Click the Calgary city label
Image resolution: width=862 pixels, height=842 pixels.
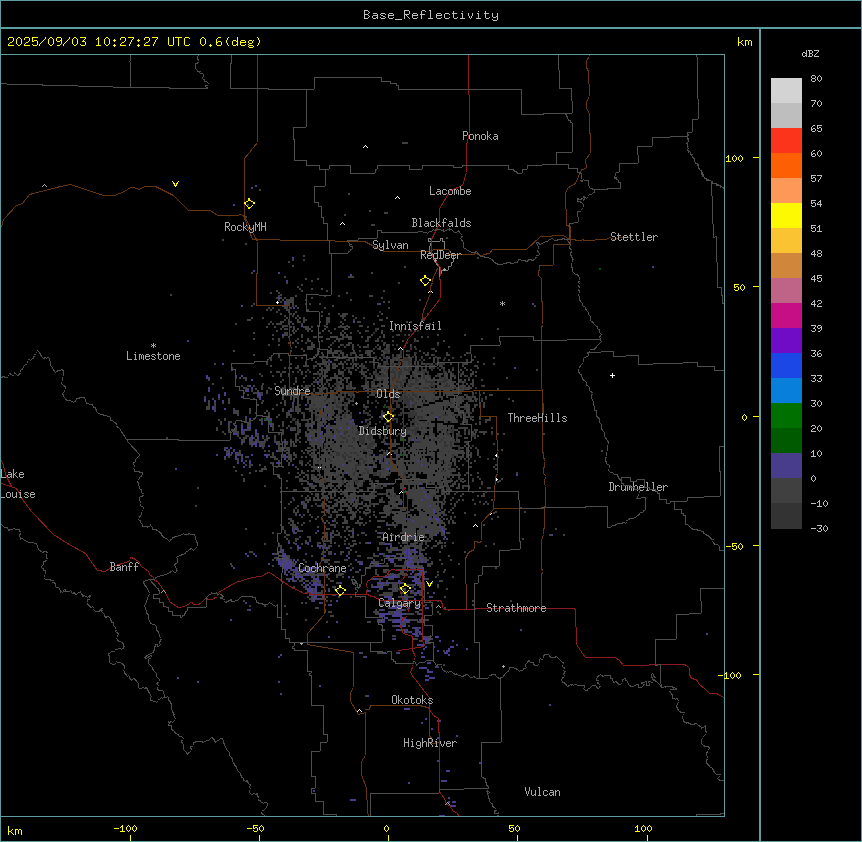tap(399, 603)
